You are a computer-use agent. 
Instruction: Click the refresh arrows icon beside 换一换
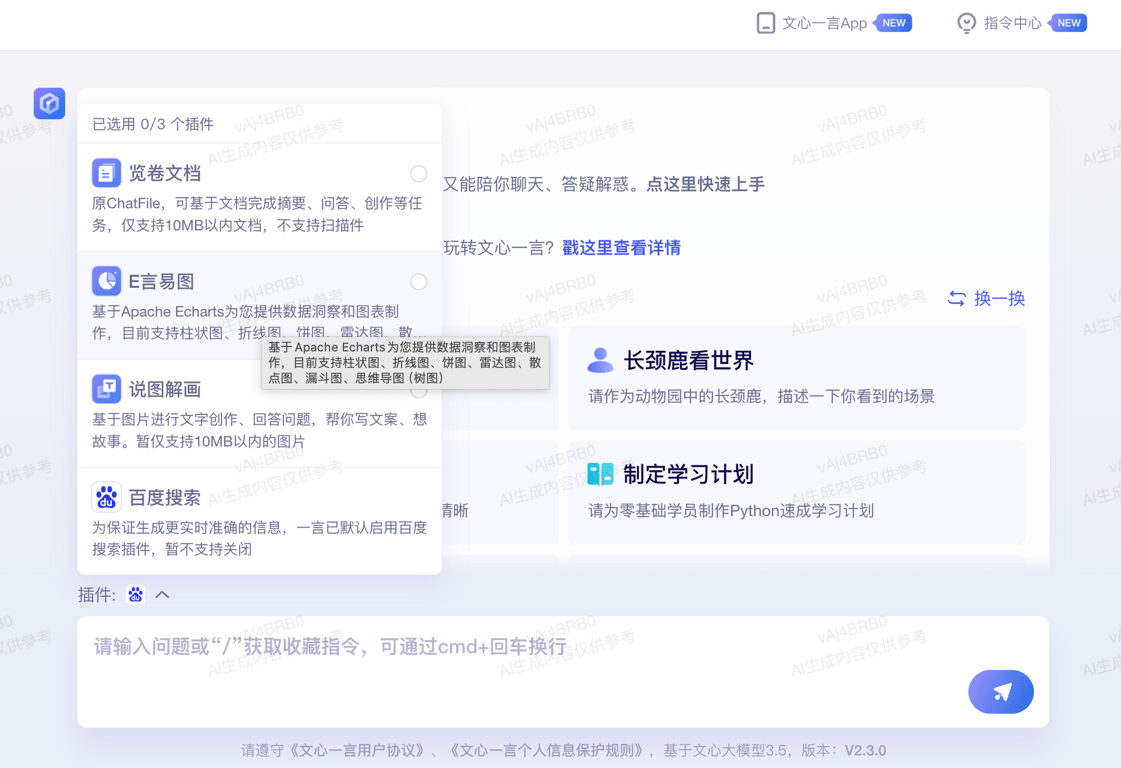957,298
